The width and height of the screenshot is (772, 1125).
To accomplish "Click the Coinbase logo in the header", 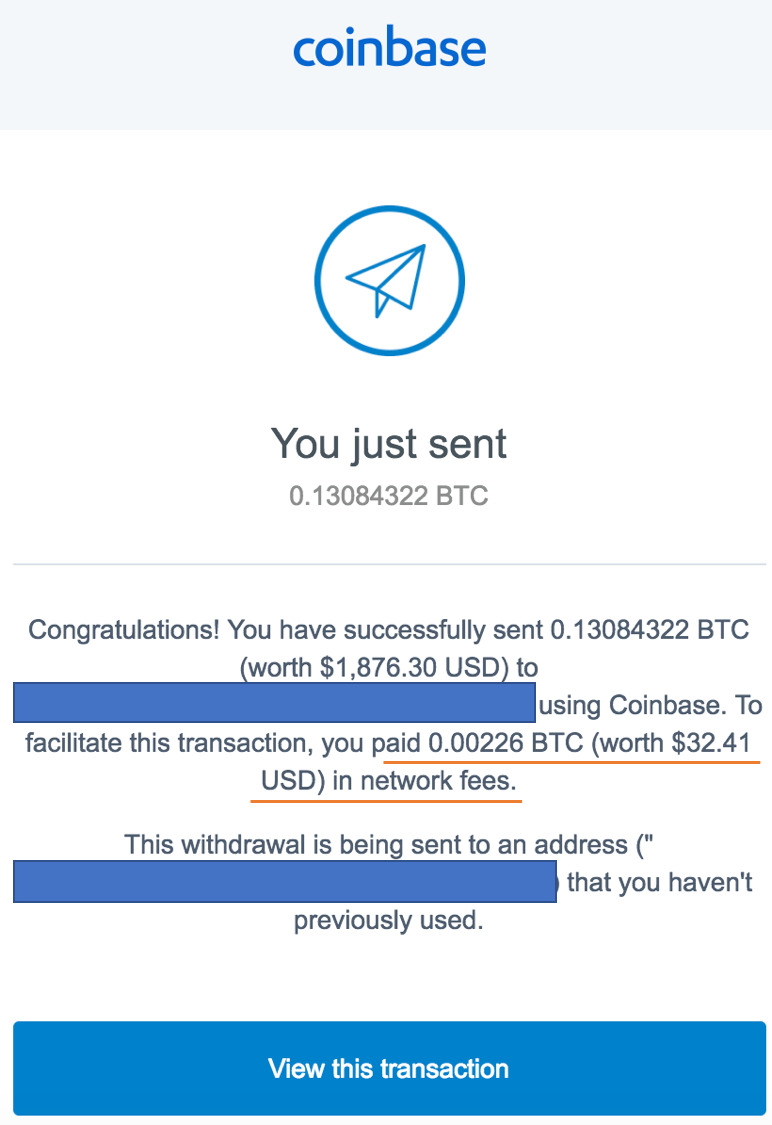I will (x=389, y=49).
